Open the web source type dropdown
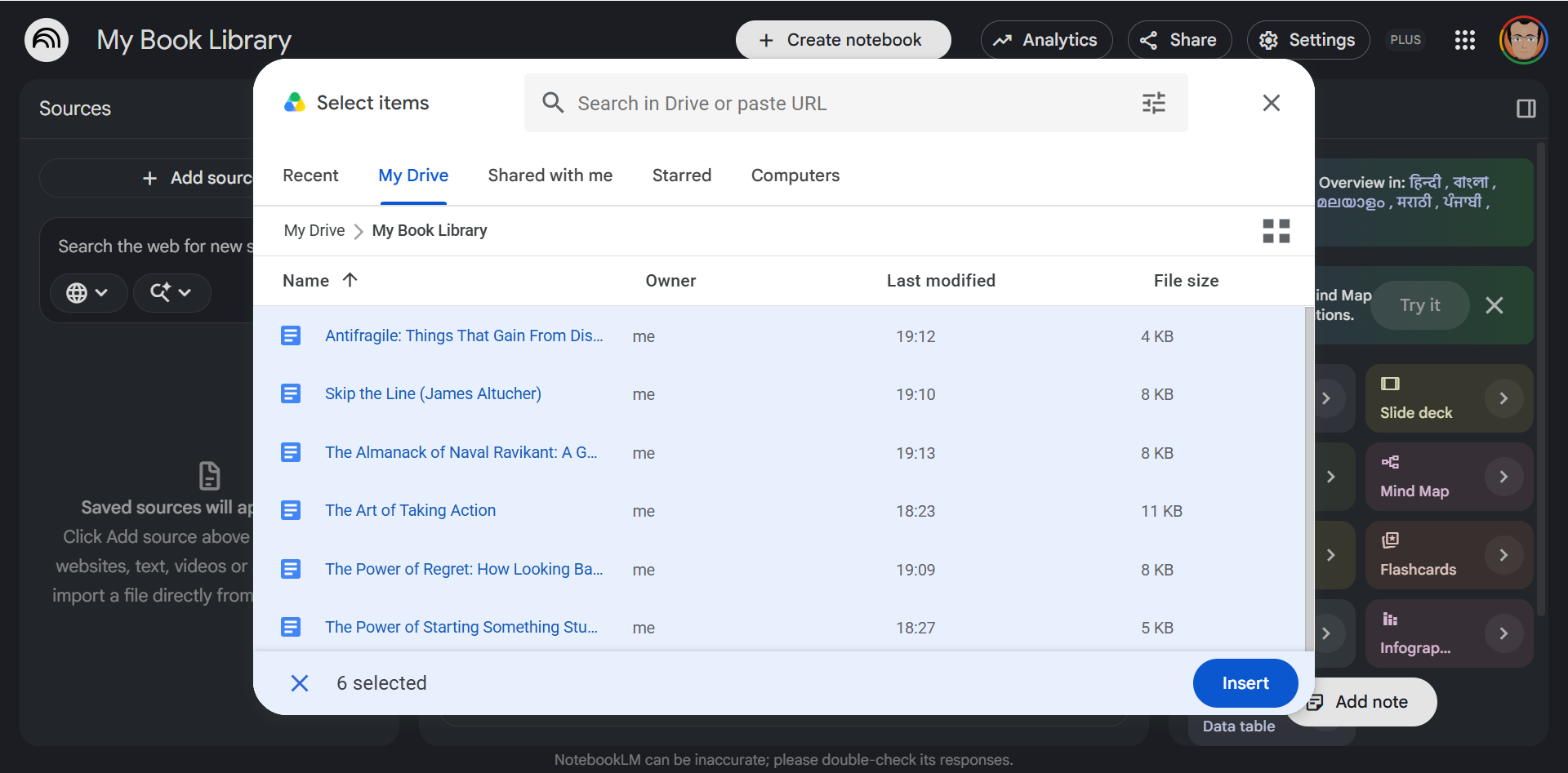 click(x=88, y=292)
